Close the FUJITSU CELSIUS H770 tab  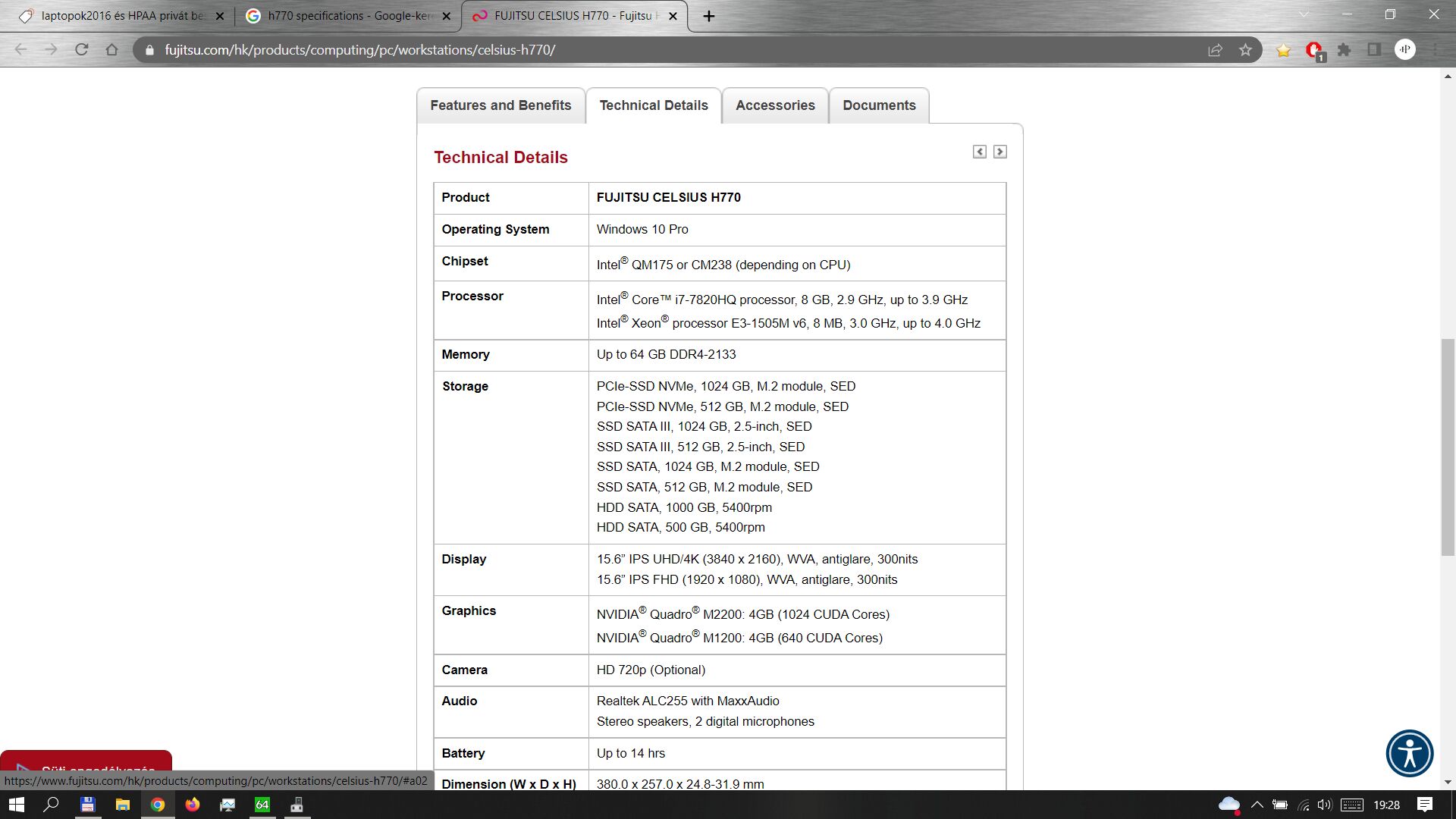(673, 16)
